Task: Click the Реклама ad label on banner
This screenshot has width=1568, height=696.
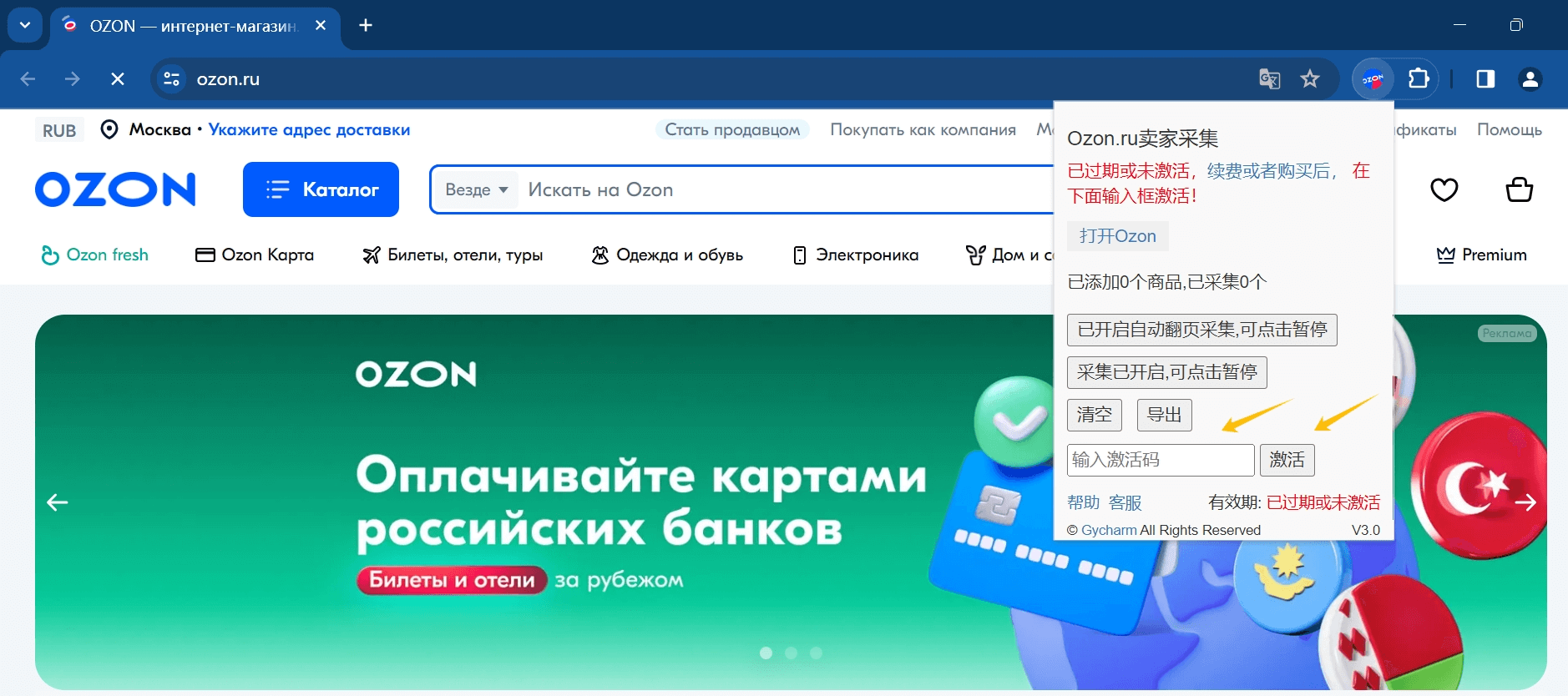Action: point(1507,333)
